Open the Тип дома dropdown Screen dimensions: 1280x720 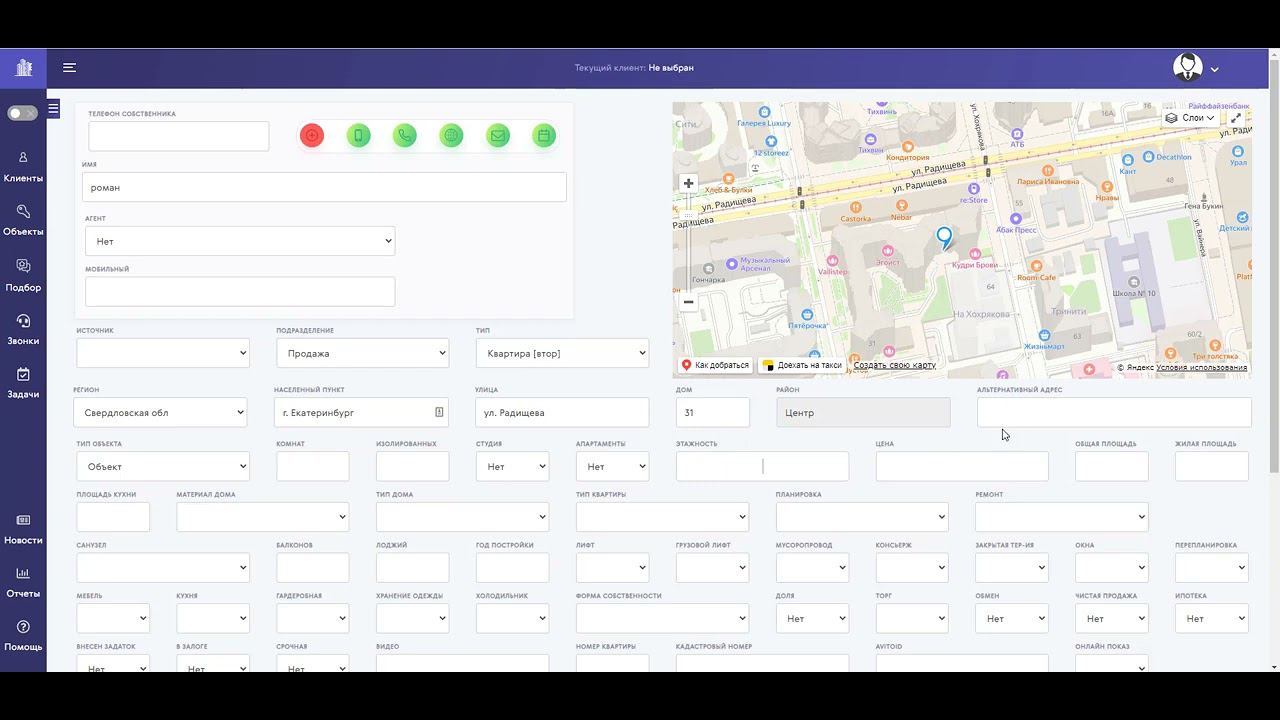(462, 517)
